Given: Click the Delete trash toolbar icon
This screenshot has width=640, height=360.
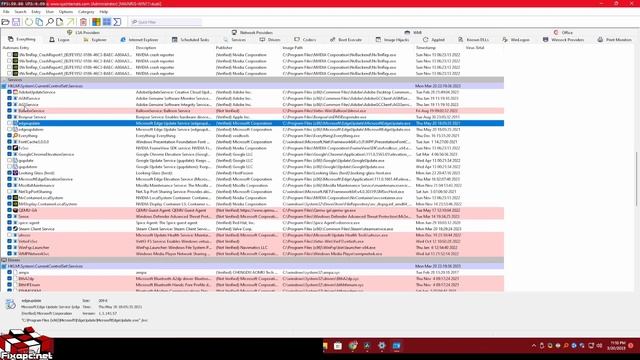Looking at the screenshot, I should pyautogui.click(x=83, y=22).
